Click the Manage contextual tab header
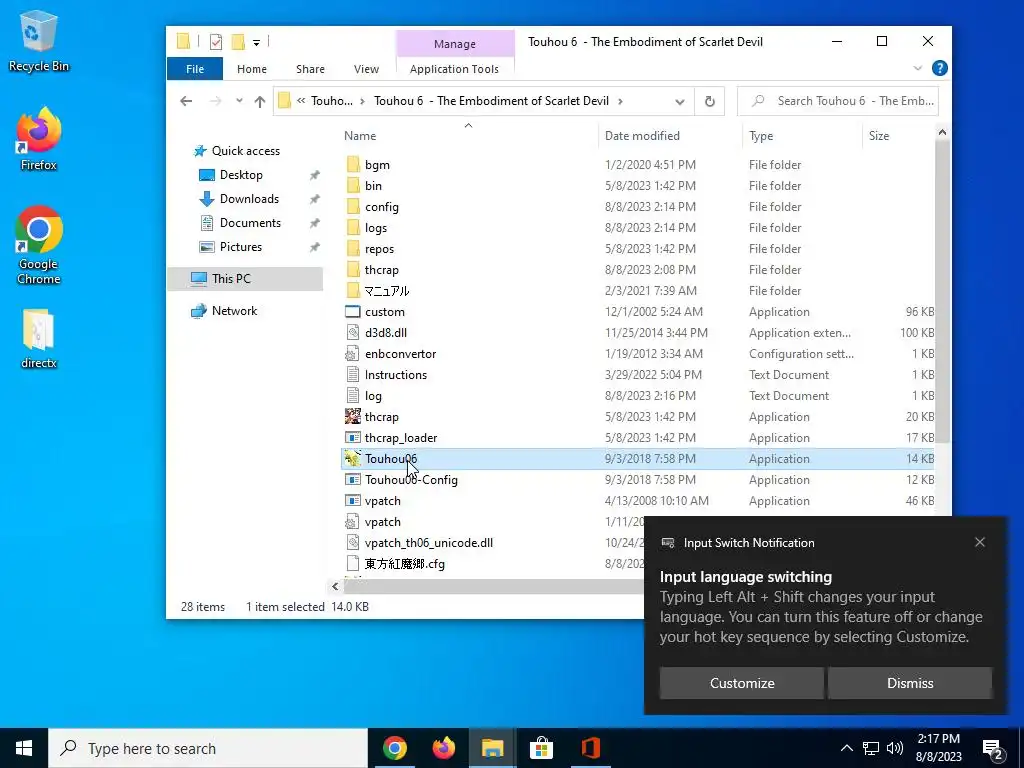Image resolution: width=1024 pixels, height=768 pixels. [455, 44]
